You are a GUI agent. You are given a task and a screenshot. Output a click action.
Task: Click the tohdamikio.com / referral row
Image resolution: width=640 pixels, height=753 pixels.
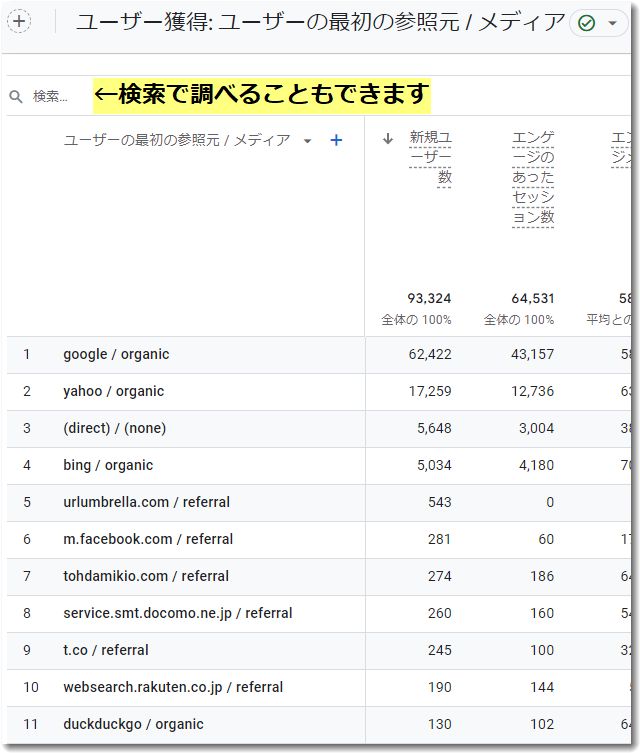click(x=146, y=576)
